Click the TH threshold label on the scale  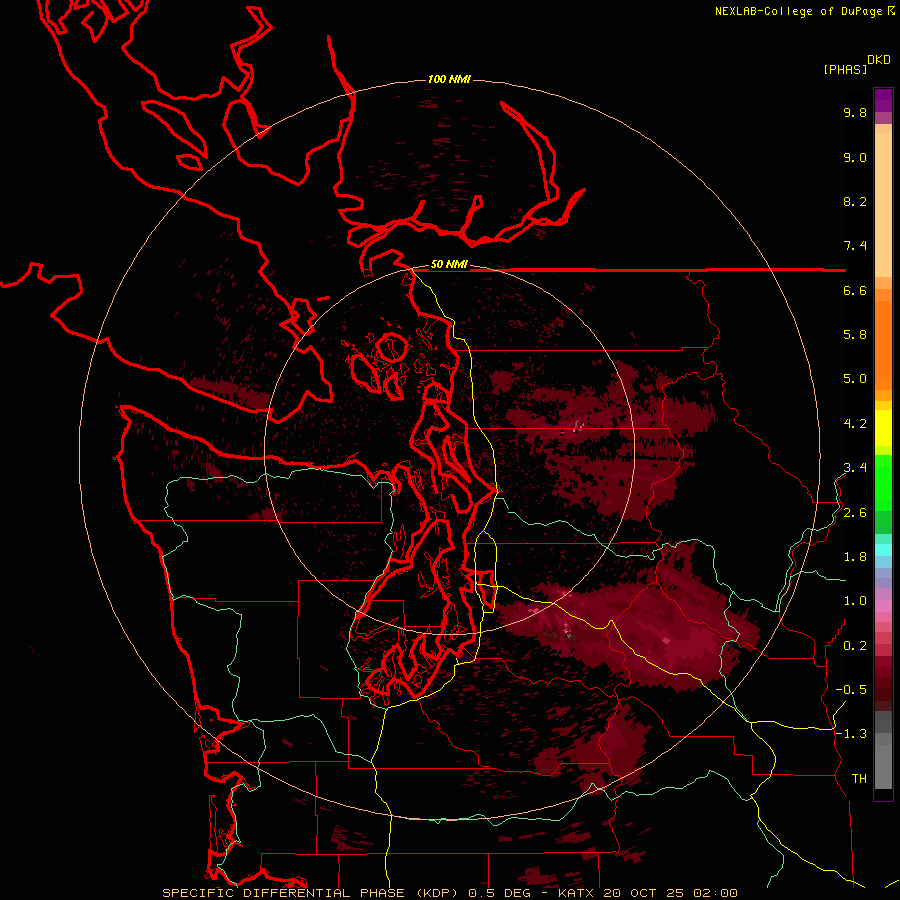pos(859,779)
